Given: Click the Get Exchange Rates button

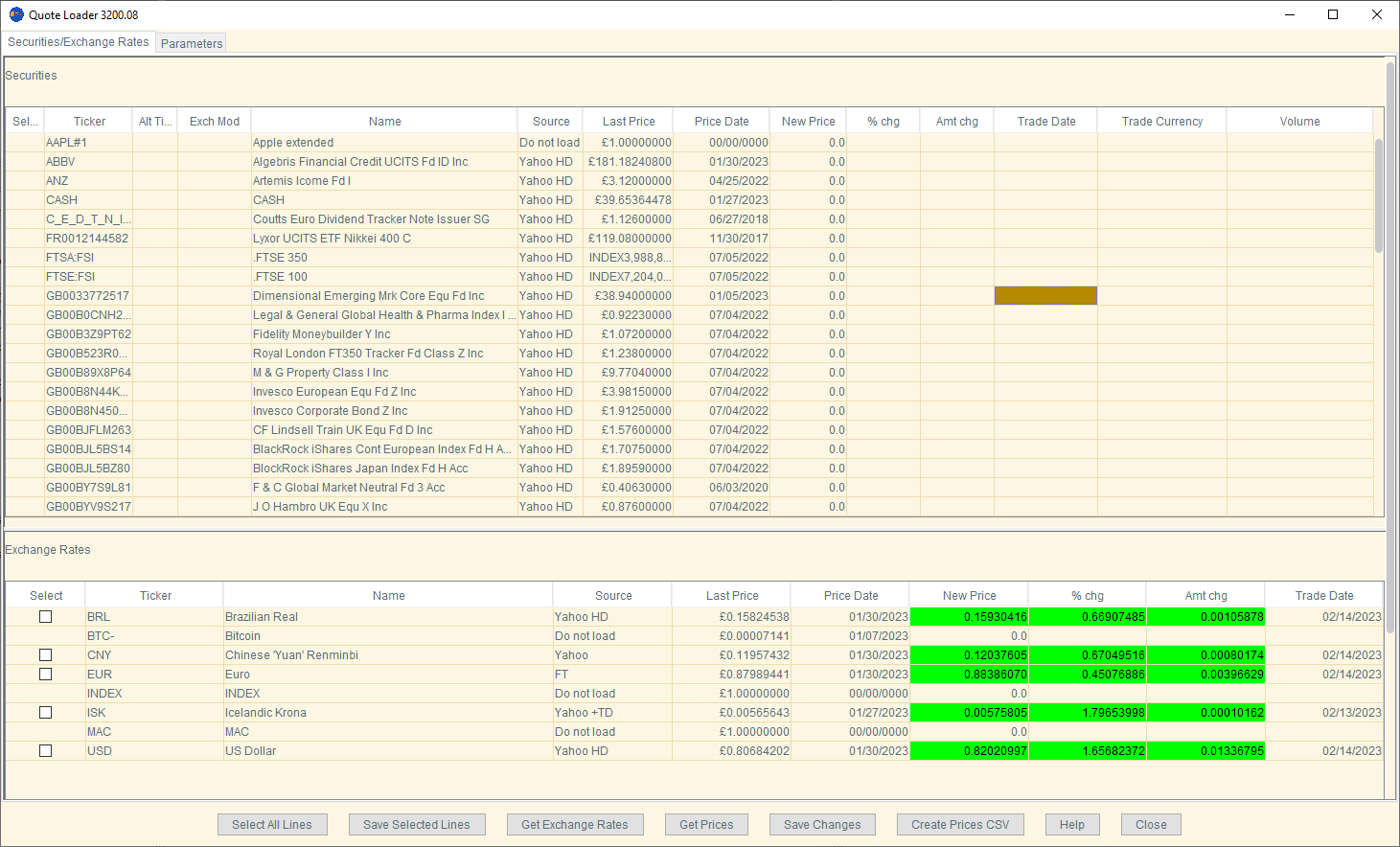Looking at the screenshot, I should [575, 825].
